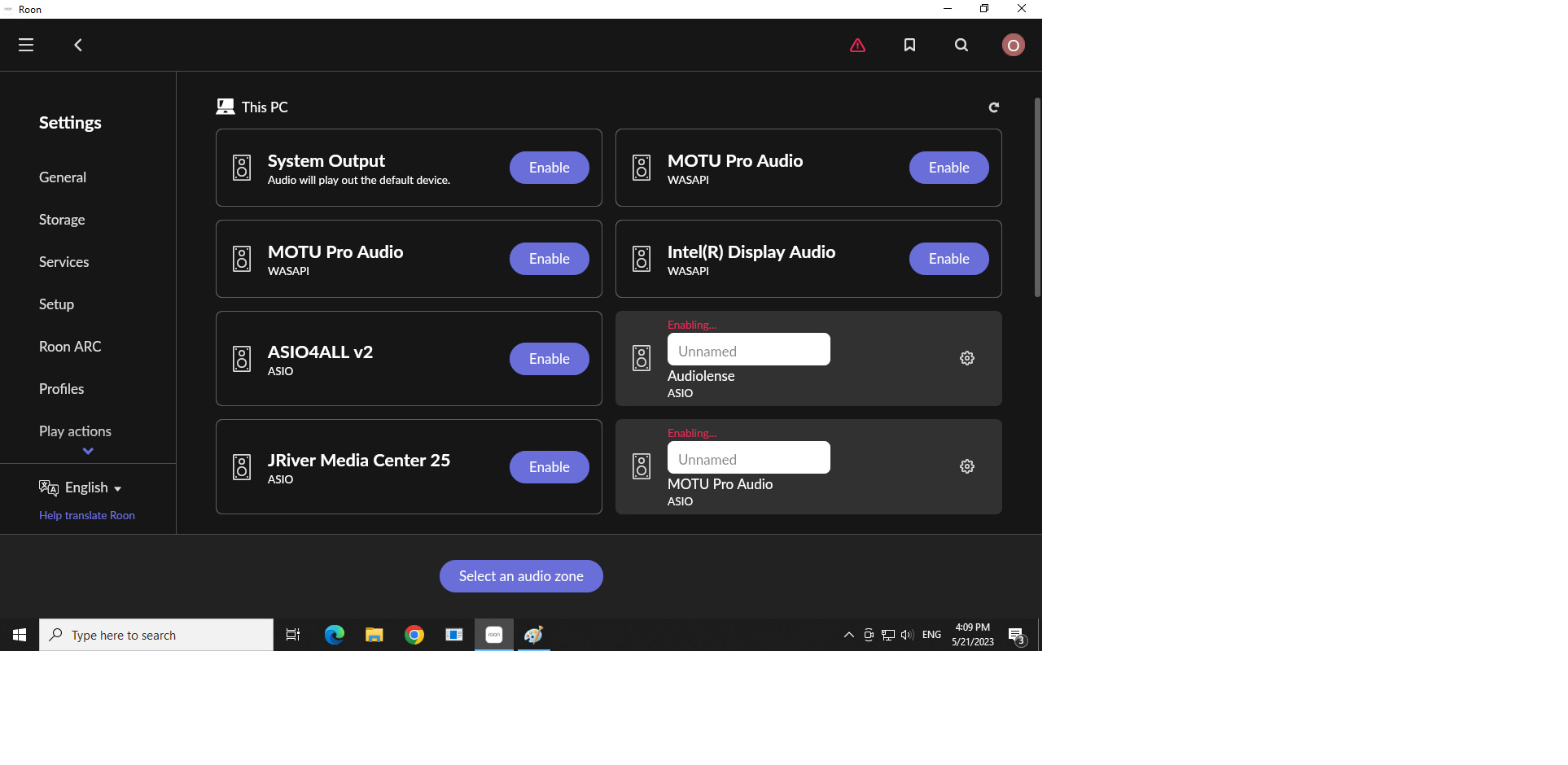Viewport: 1568px width, 765px height.
Task: Click the speaker icon of ASIO4ALL v2
Action: 242,359
